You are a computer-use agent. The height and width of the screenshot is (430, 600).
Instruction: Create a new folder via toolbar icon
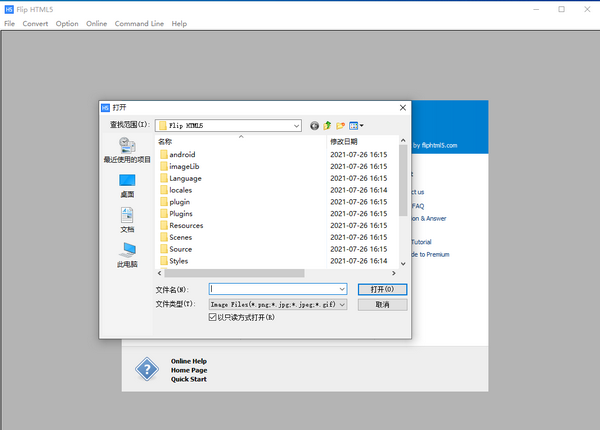tap(340, 125)
